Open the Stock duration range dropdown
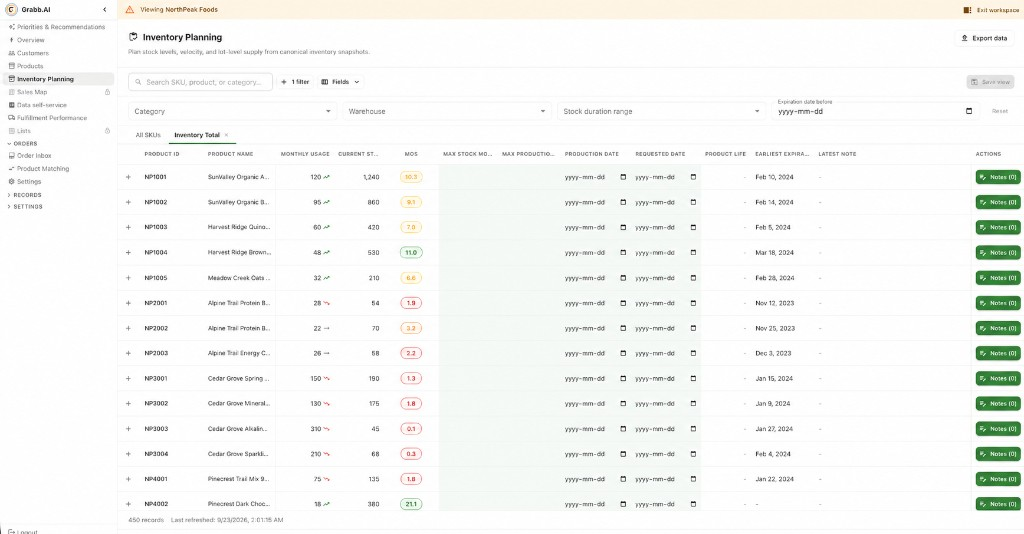The height and width of the screenshot is (534, 1024). pyautogui.click(x=661, y=112)
